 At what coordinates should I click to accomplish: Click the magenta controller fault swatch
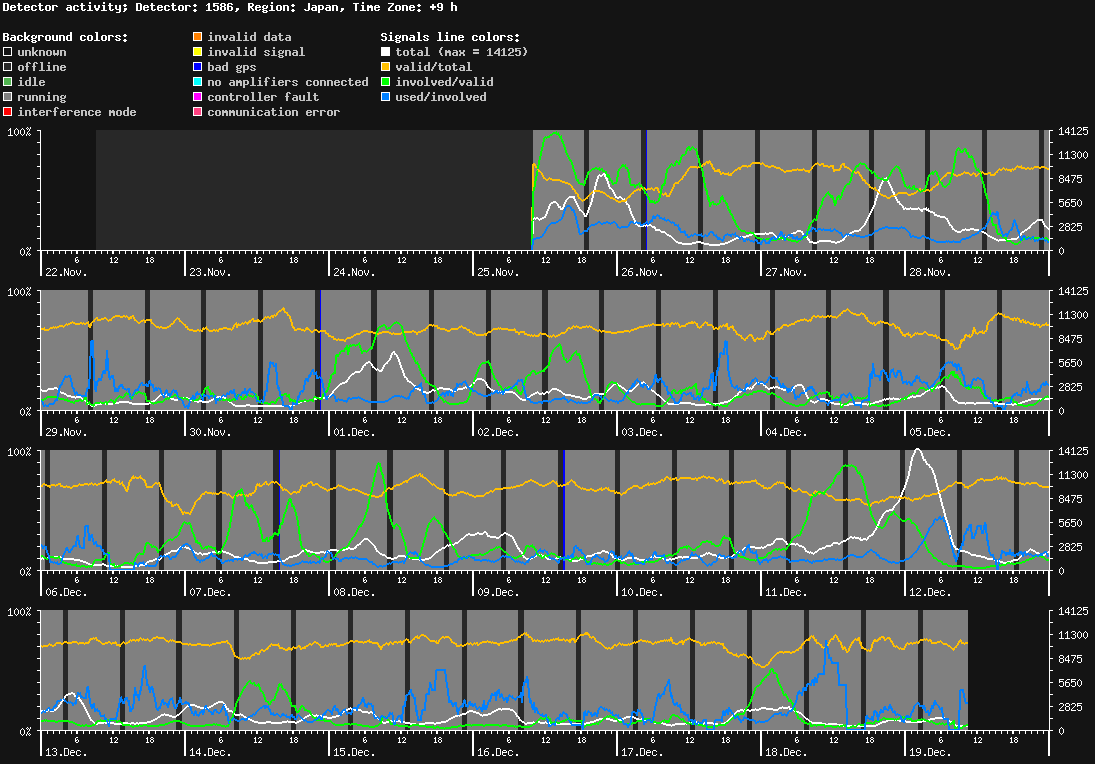coord(197,97)
